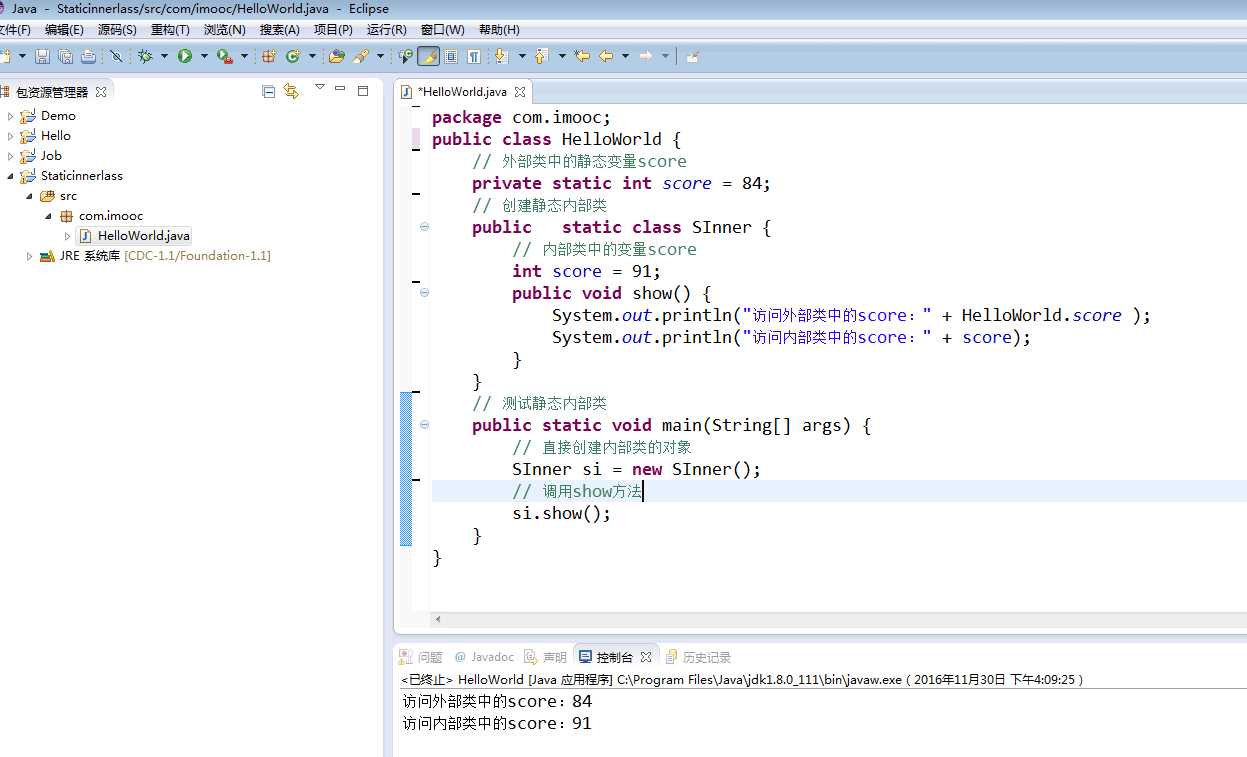Open the 运行(R) menu
The width and height of the screenshot is (1247, 757).
[x=386, y=30]
